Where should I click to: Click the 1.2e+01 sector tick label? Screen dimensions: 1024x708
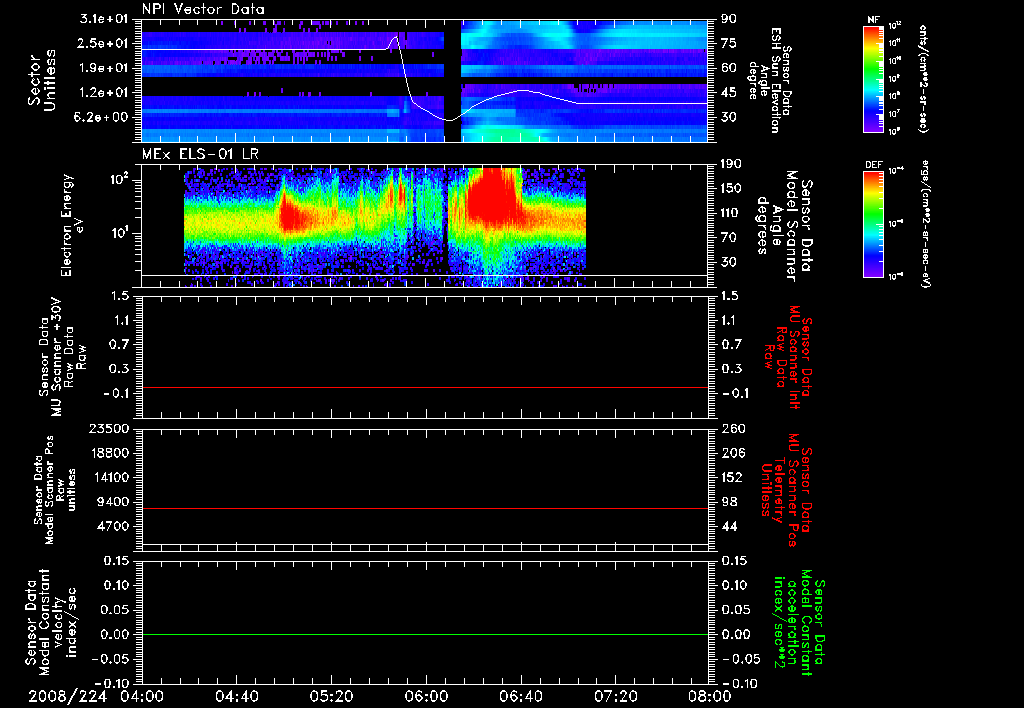pyautogui.click(x=104, y=93)
